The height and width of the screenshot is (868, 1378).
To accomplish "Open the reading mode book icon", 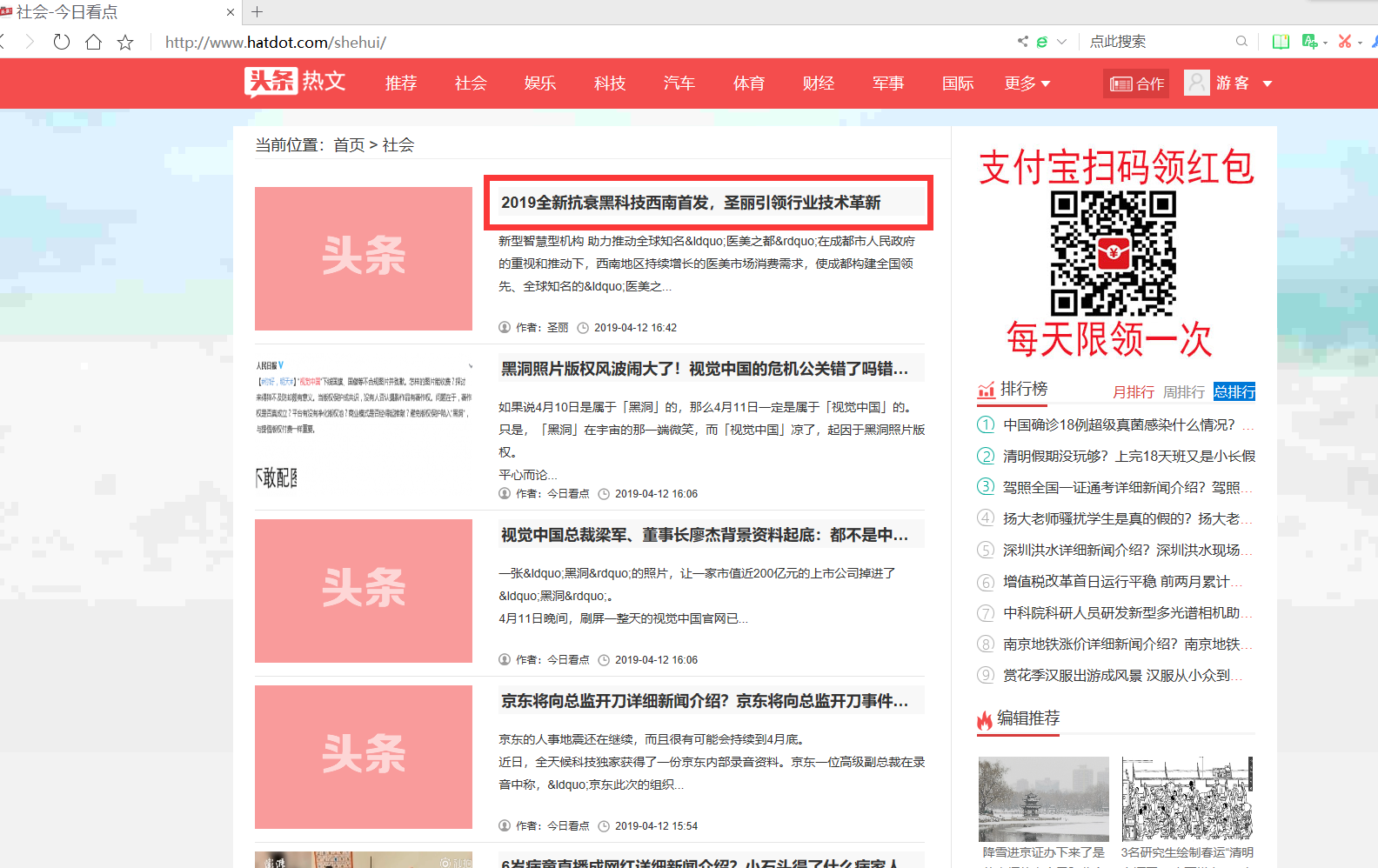I will pos(1281,41).
